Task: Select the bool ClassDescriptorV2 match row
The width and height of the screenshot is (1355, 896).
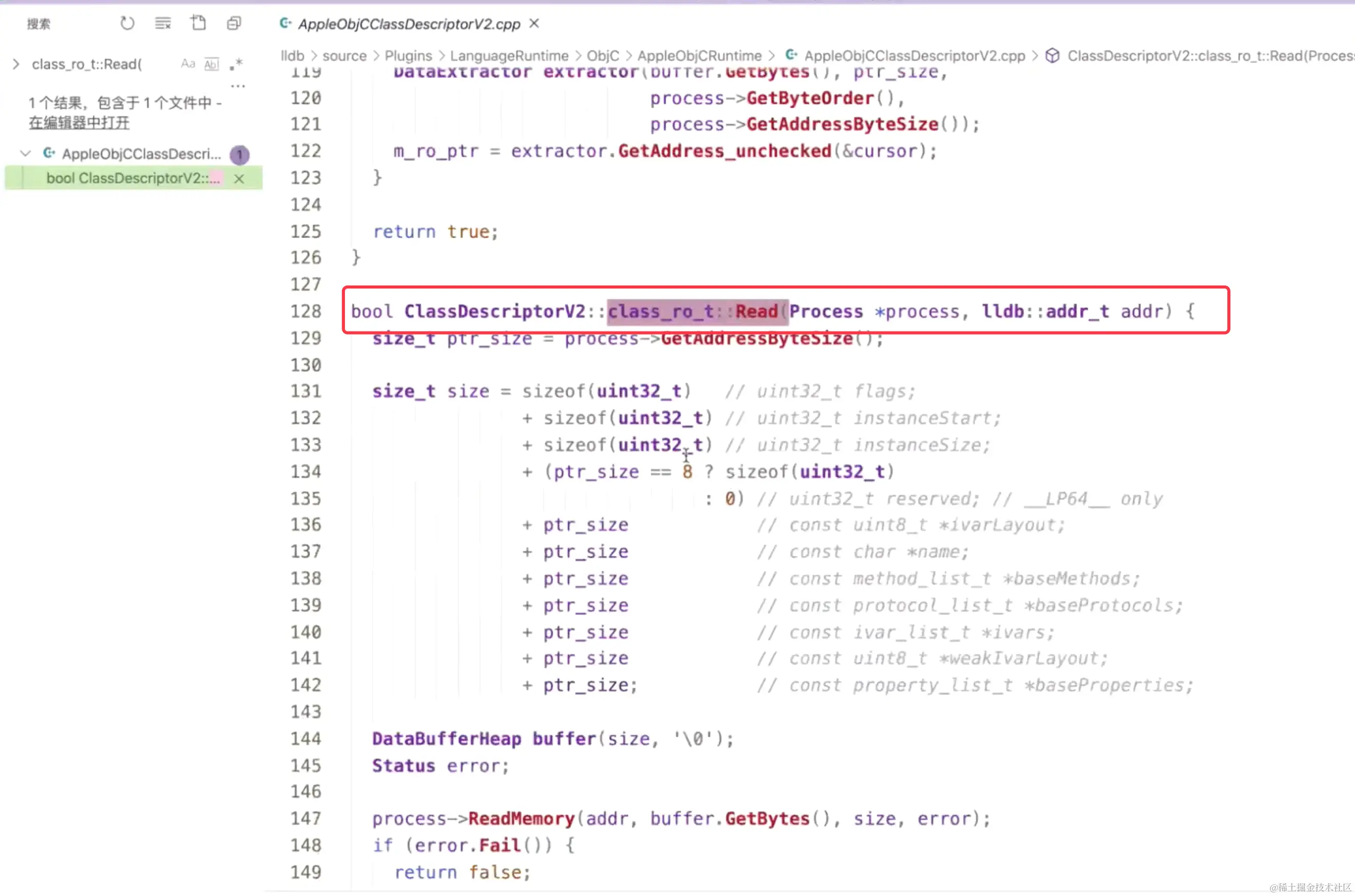Action: (x=134, y=178)
